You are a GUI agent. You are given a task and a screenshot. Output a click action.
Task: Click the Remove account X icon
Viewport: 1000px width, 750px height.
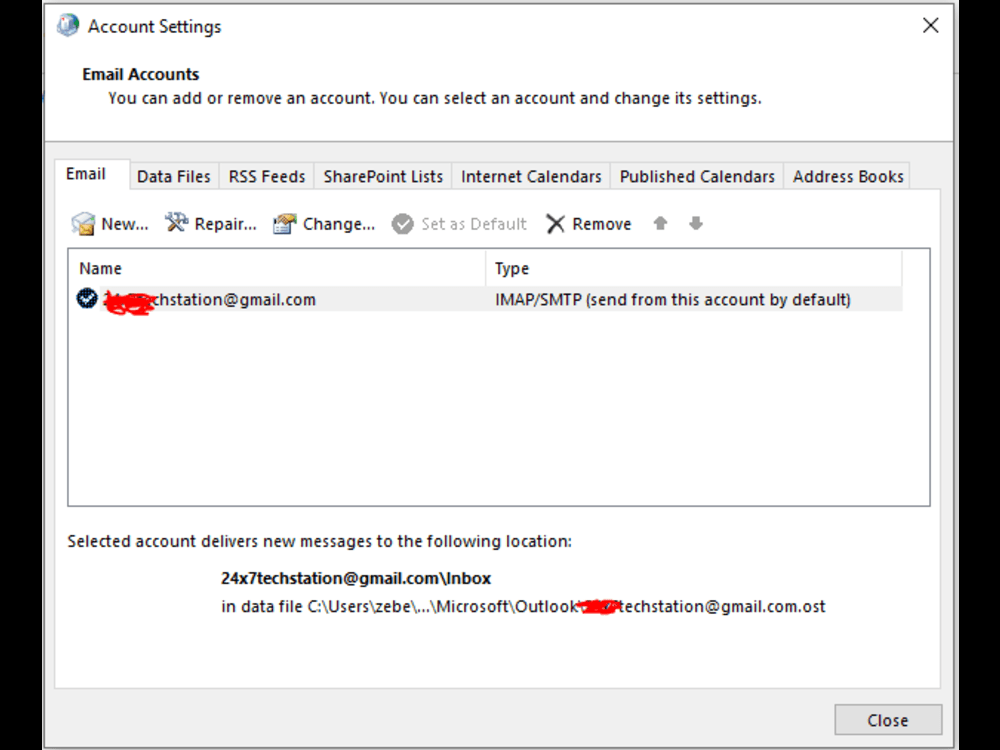(556, 223)
